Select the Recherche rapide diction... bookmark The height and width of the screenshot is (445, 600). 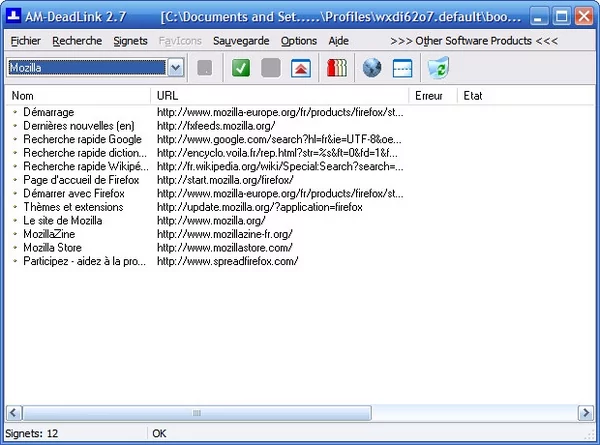coord(85,153)
